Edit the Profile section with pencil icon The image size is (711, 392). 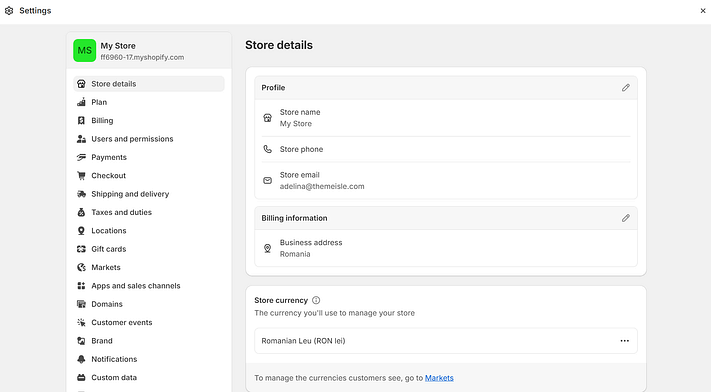tap(625, 88)
